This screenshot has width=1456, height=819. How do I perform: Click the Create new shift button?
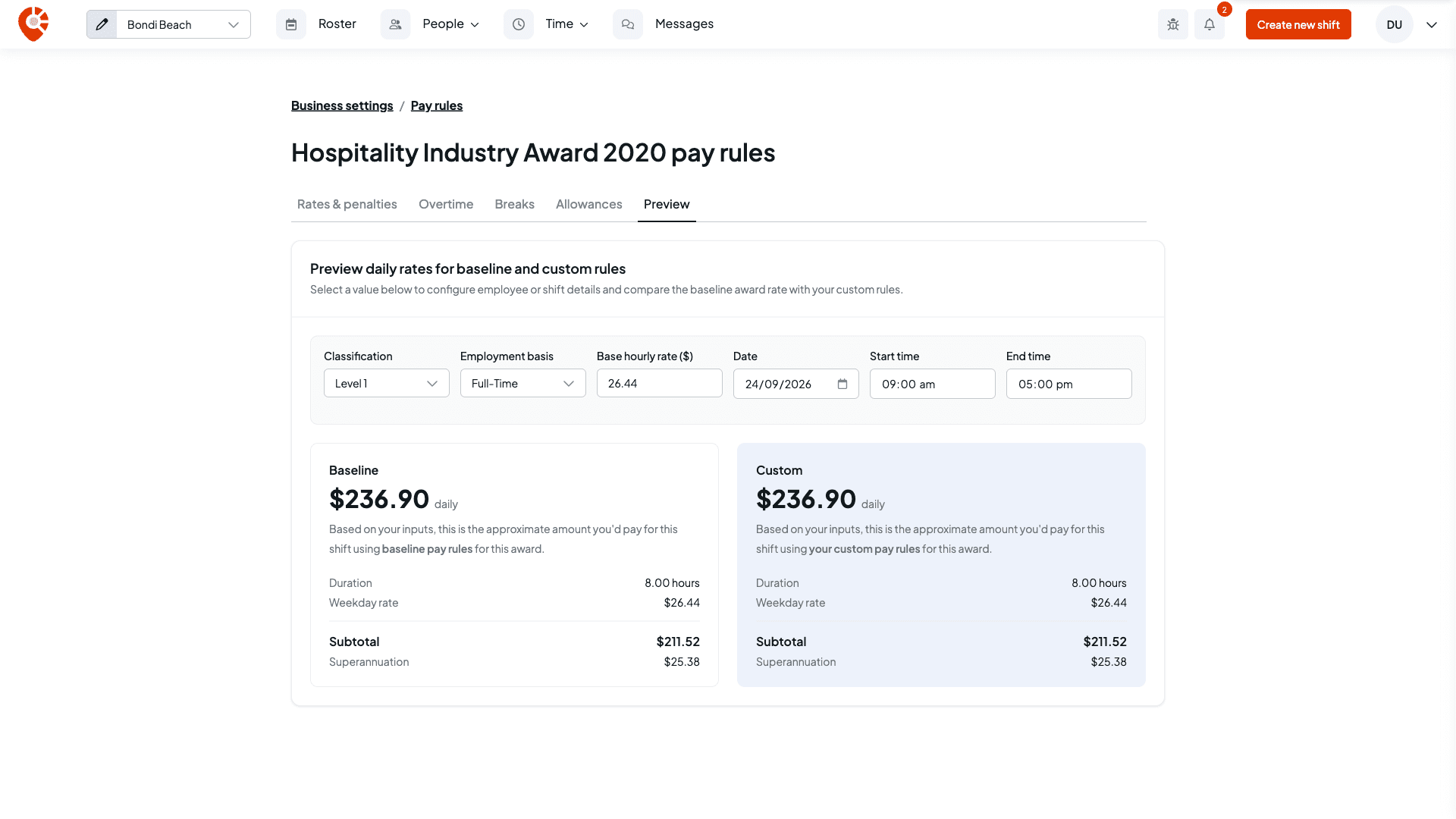point(1298,24)
